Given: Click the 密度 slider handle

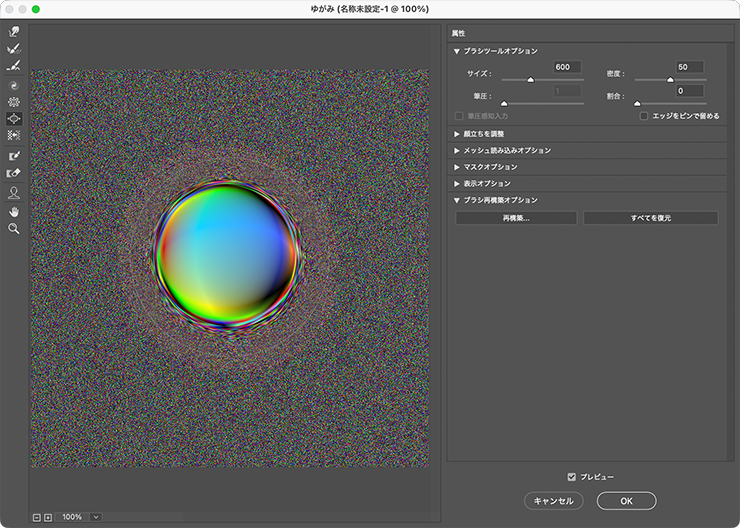Looking at the screenshot, I should coord(670,80).
